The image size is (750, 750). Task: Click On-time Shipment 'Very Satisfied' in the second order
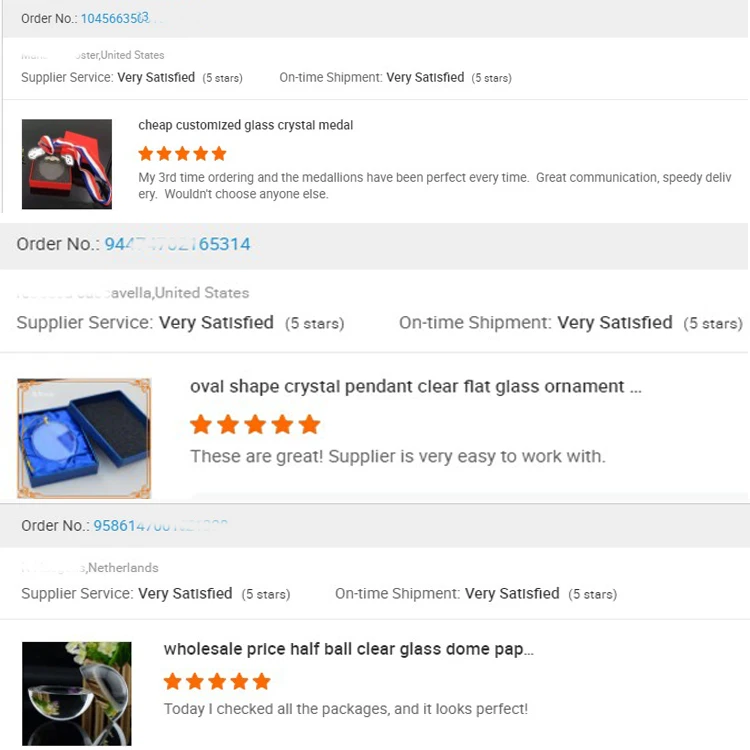614,323
